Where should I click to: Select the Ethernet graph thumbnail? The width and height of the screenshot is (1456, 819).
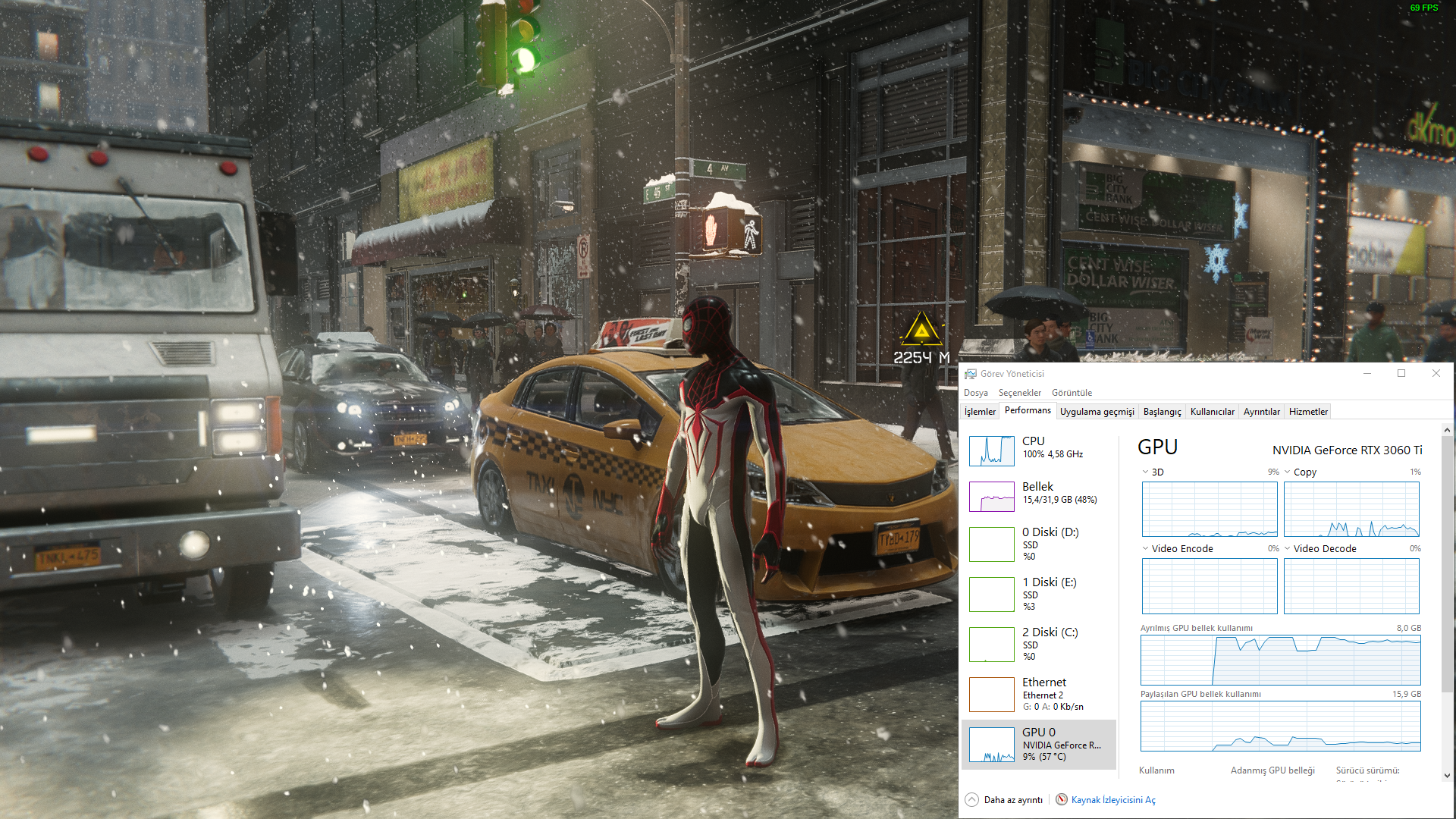tap(991, 695)
